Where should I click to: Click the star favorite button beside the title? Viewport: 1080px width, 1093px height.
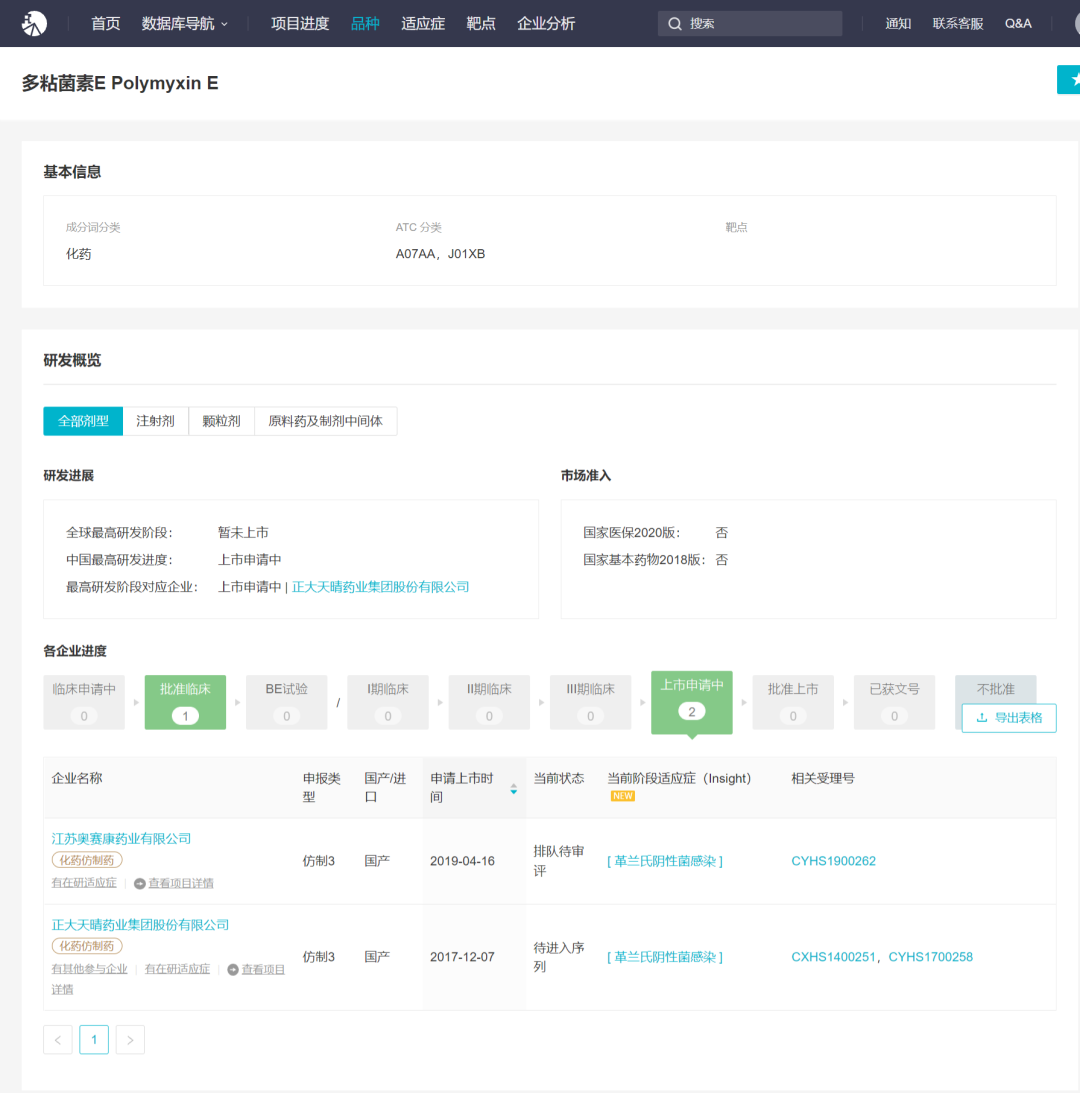click(1072, 80)
